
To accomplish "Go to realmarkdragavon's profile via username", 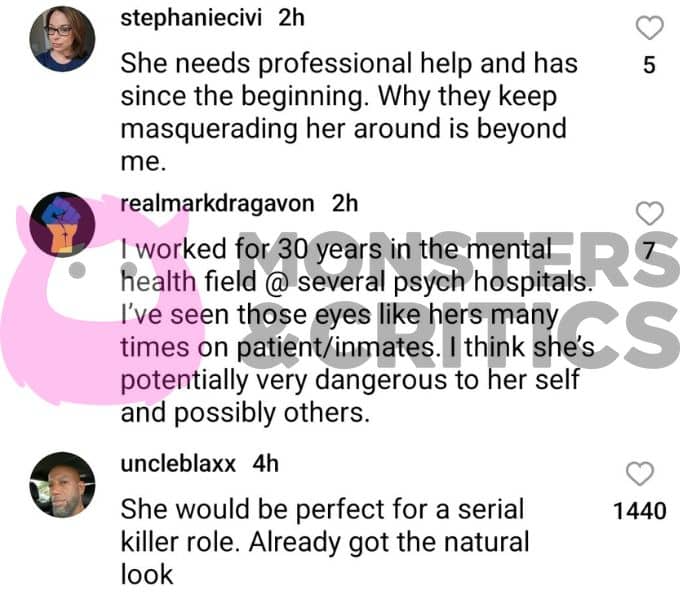I will tap(217, 204).
